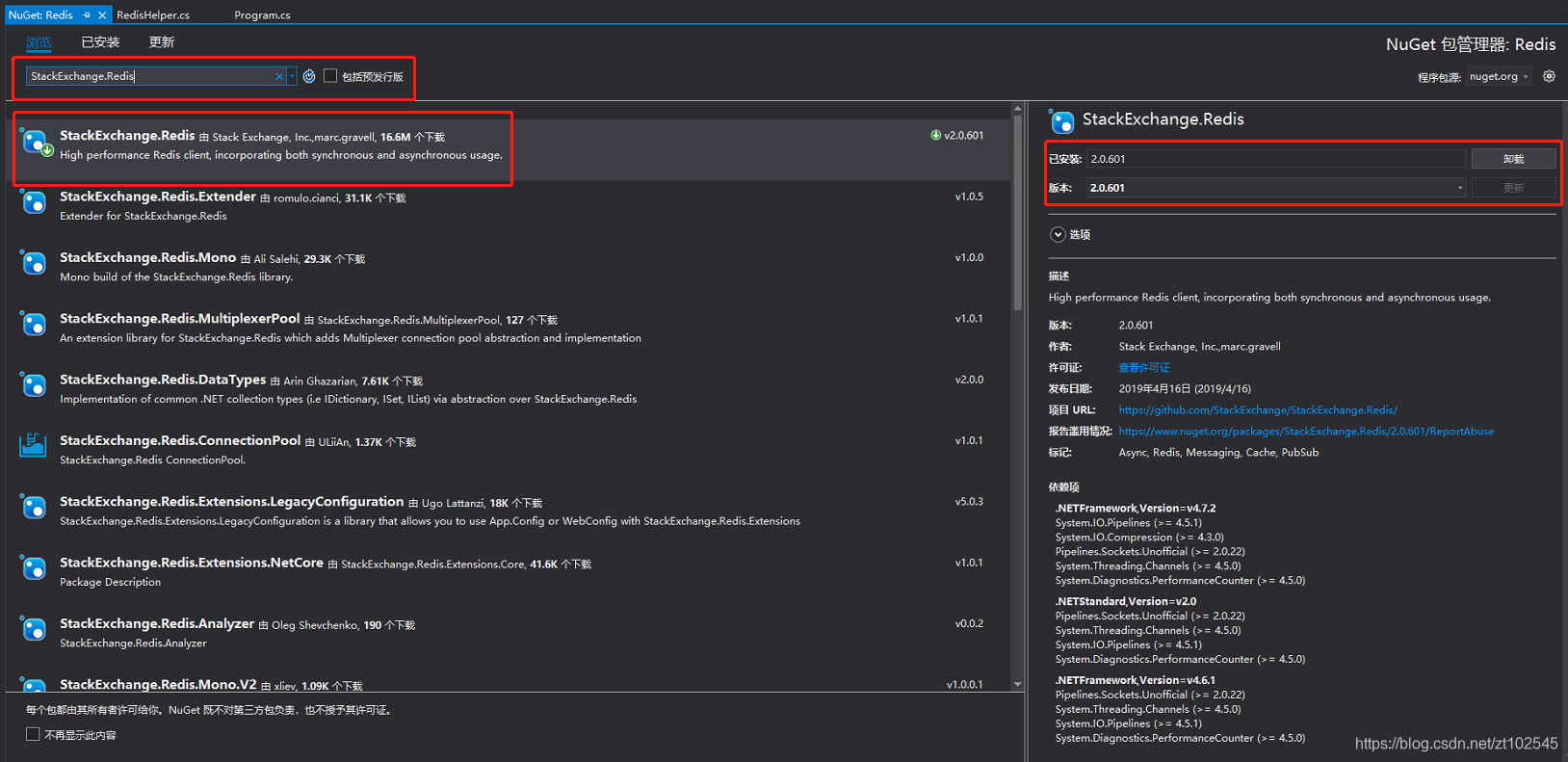Click the installed version 2.0.601 field
The image size is (1568, 762).
tap(1276, 159)
